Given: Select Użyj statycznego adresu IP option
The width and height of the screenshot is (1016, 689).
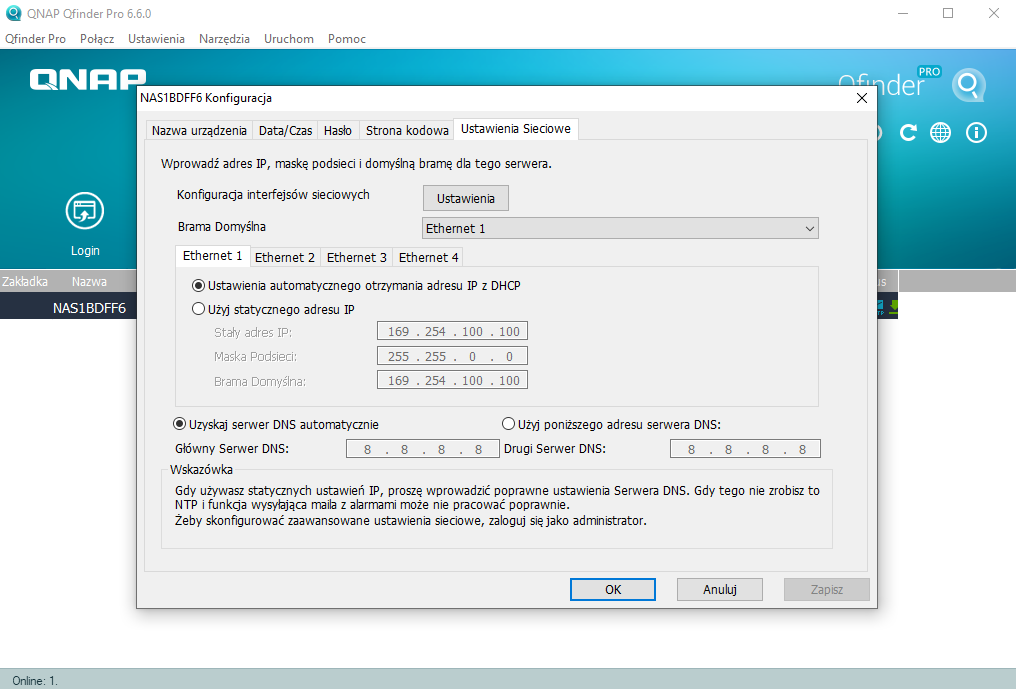Looking at the screenshot, I should (x=273, y=310).
